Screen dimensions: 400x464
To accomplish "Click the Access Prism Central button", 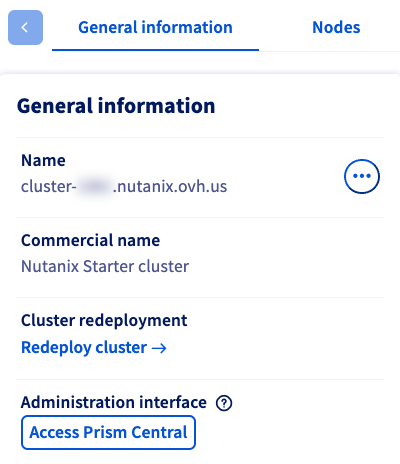I will tap(108, 432).
